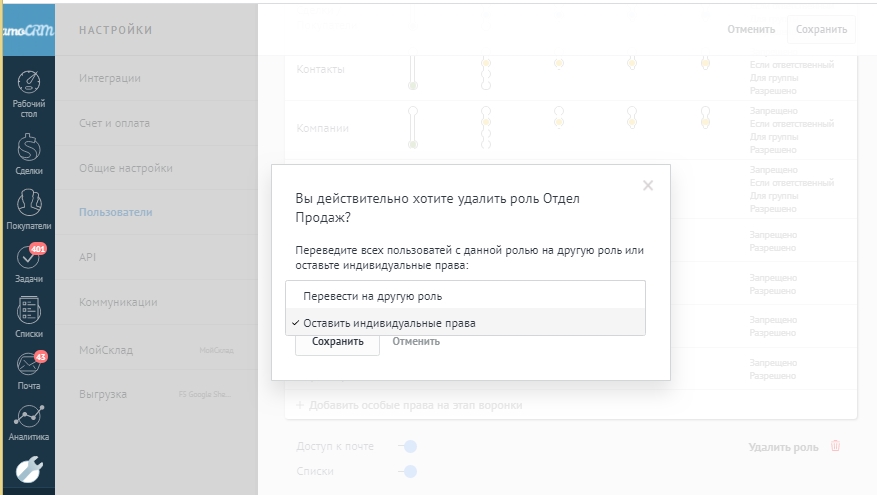
Task: Open the Списки lists icon
Action: click(29, 311)
